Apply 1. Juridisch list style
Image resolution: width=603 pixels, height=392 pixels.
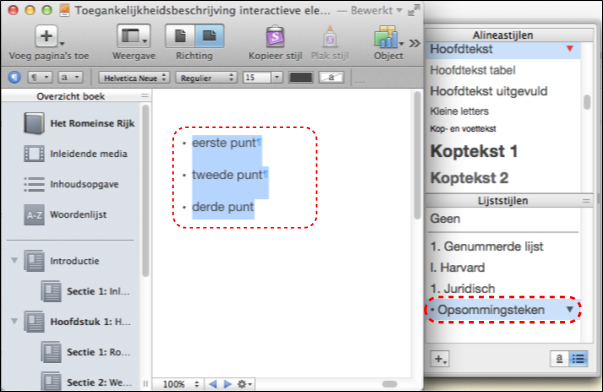[463, 289]
